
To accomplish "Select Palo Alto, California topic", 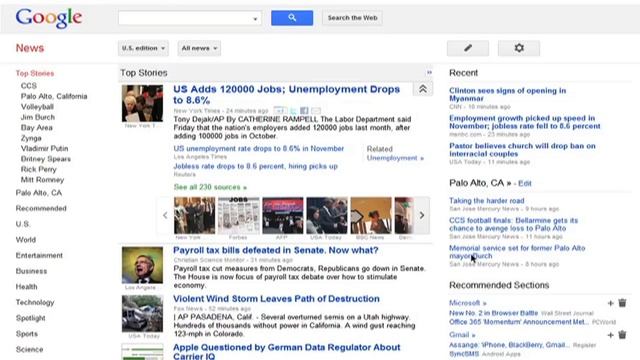I will [54, 96].
